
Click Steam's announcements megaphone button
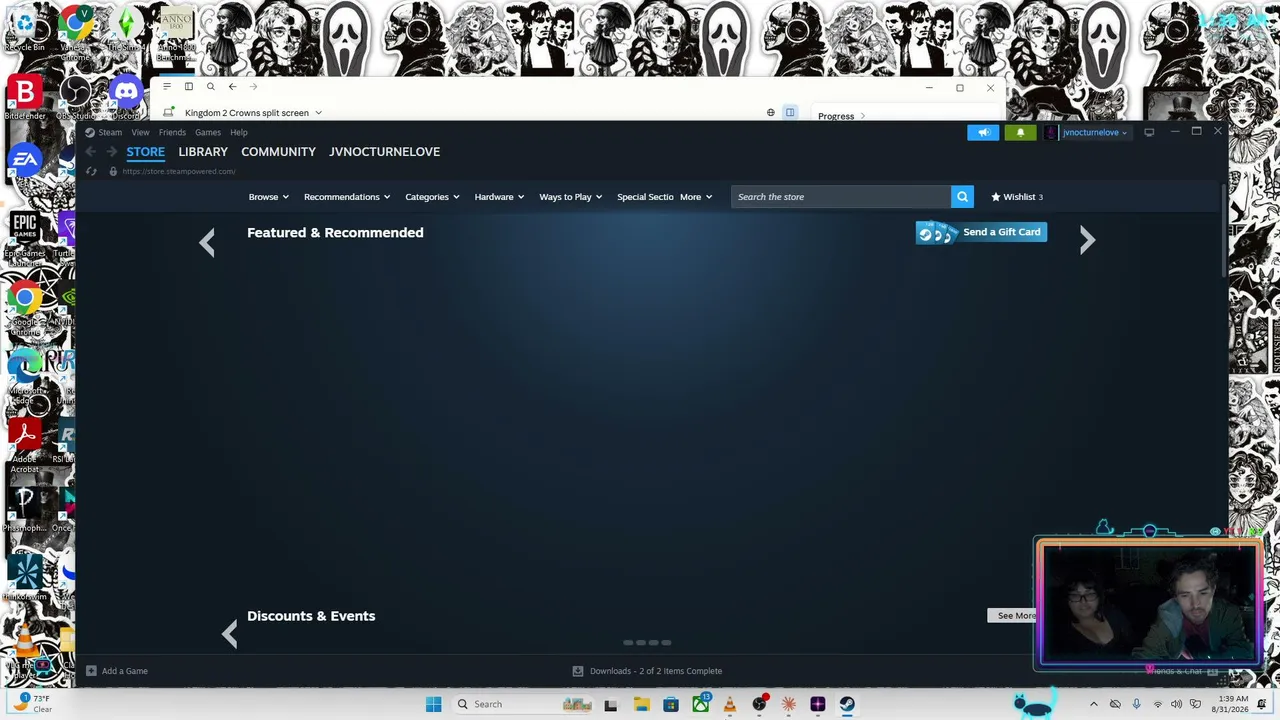[983, 132]
